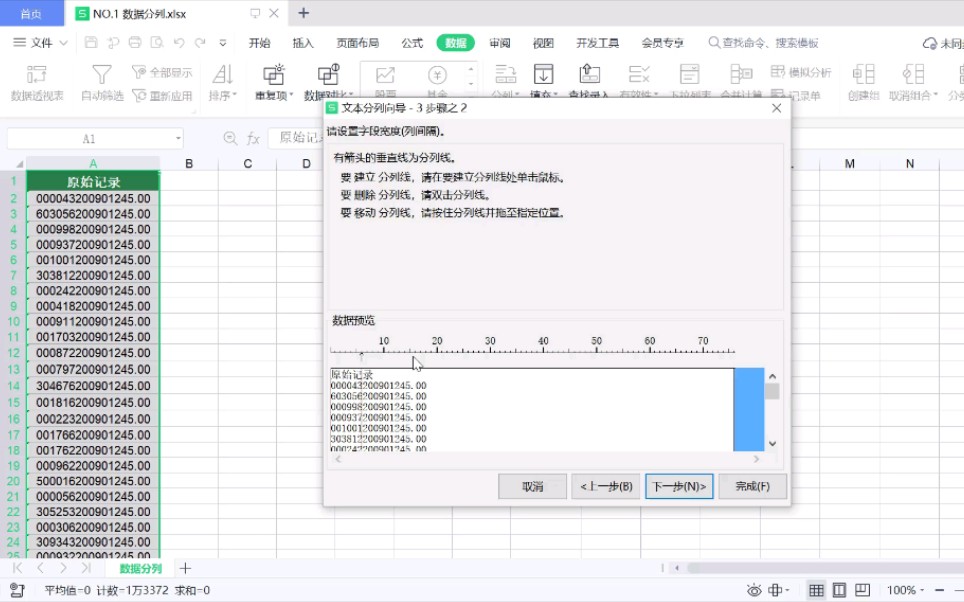Click 完成(F) to finish the wizard

pos(753,486)
